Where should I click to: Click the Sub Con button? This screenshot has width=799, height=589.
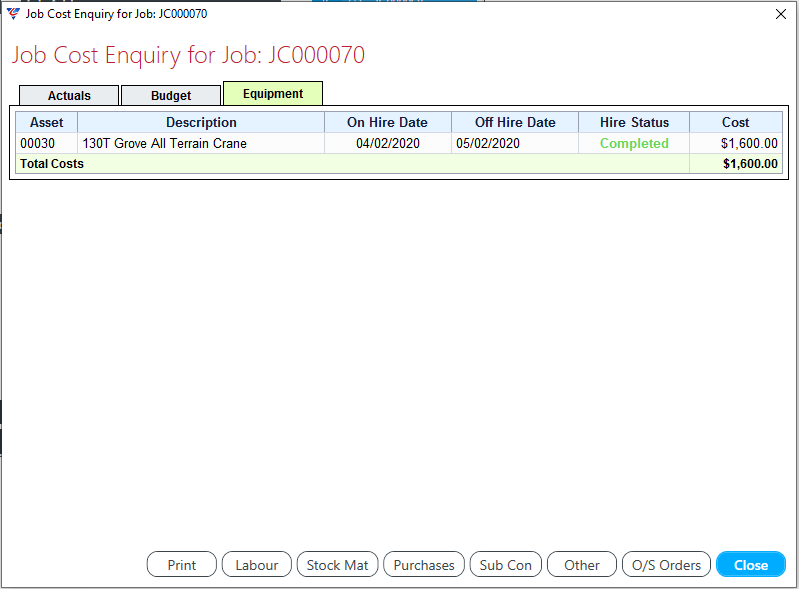click(x=505, y=565)
